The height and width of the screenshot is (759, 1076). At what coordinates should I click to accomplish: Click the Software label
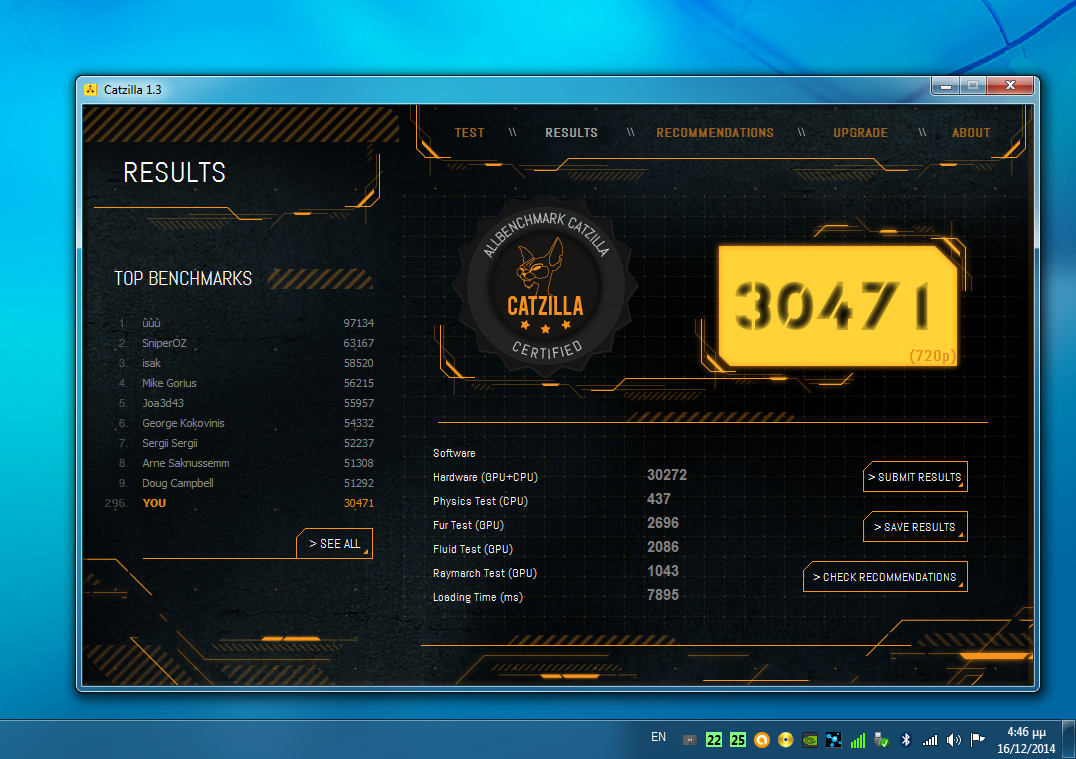454,453
